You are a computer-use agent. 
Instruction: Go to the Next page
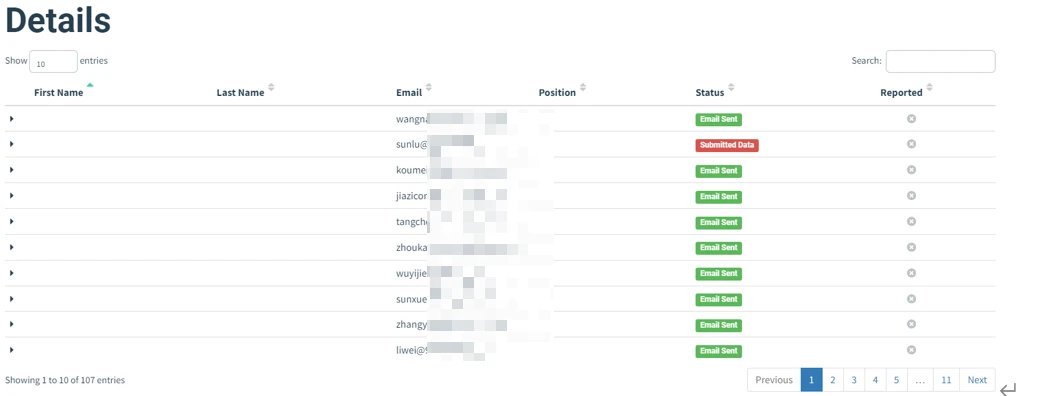tap(977, 380)
